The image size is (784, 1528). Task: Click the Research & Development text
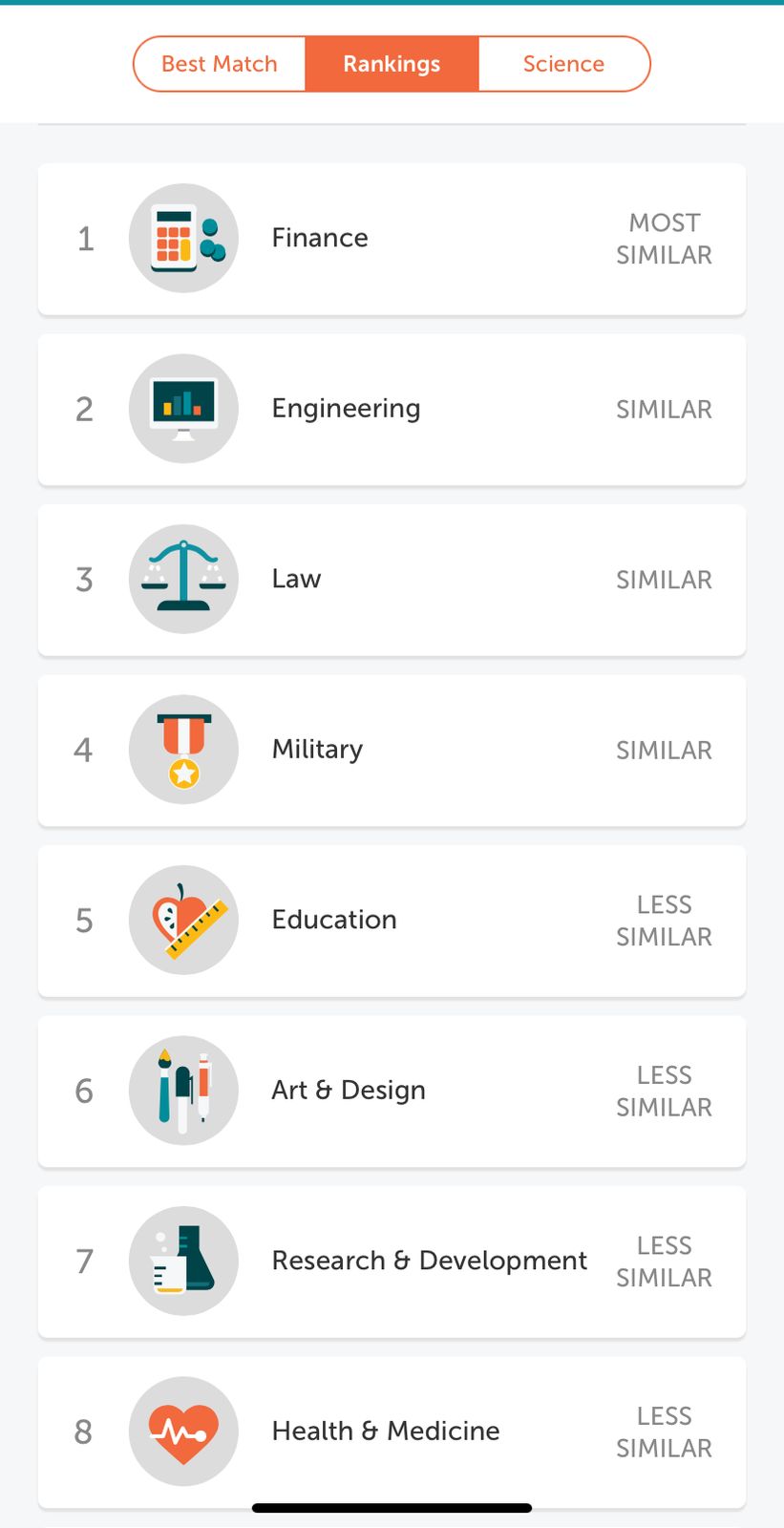[x=430, y=1261]
